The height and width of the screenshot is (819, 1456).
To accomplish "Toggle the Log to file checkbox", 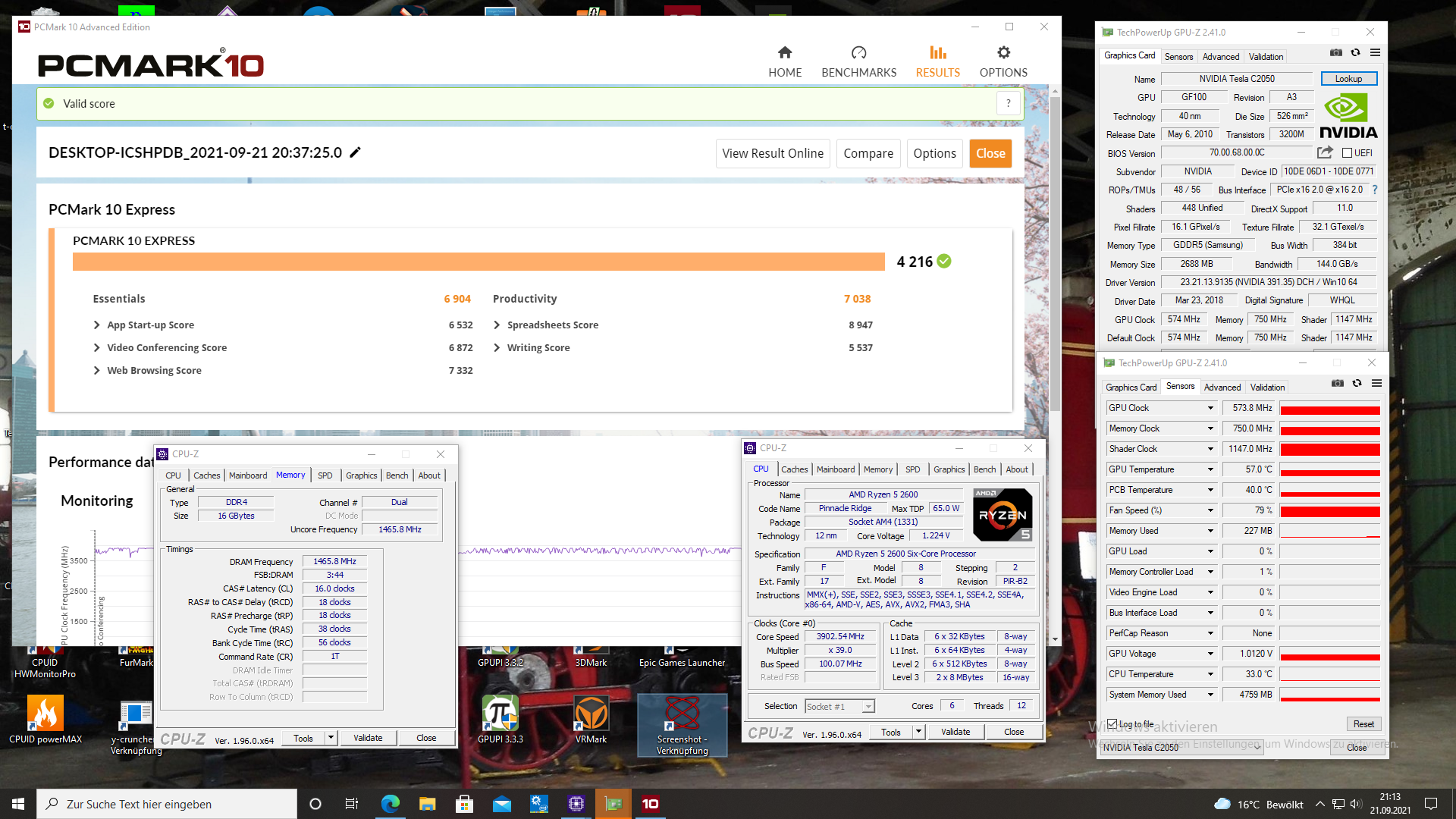I will point(1112,723).
